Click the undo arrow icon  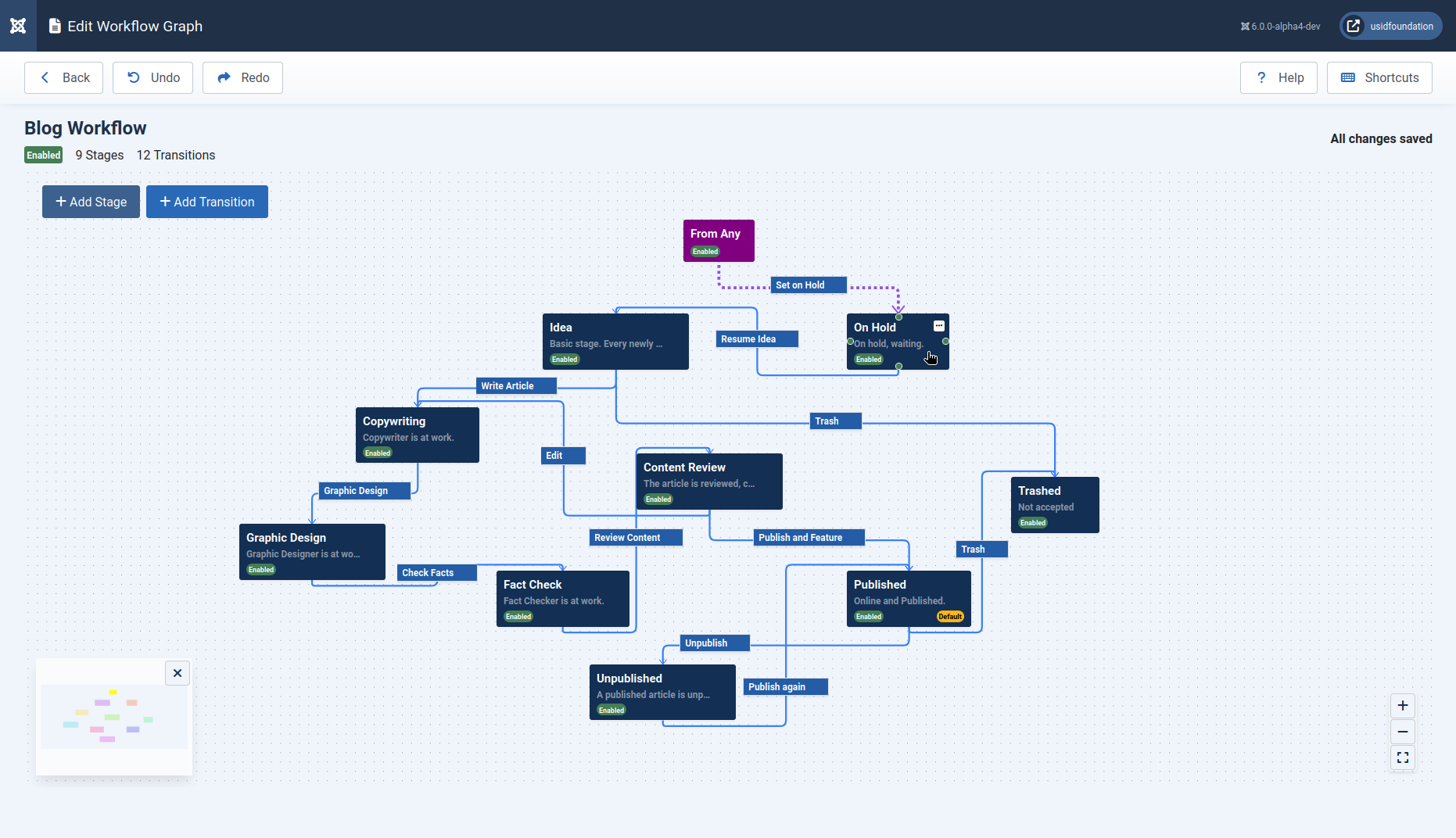[x=134, y=77]
